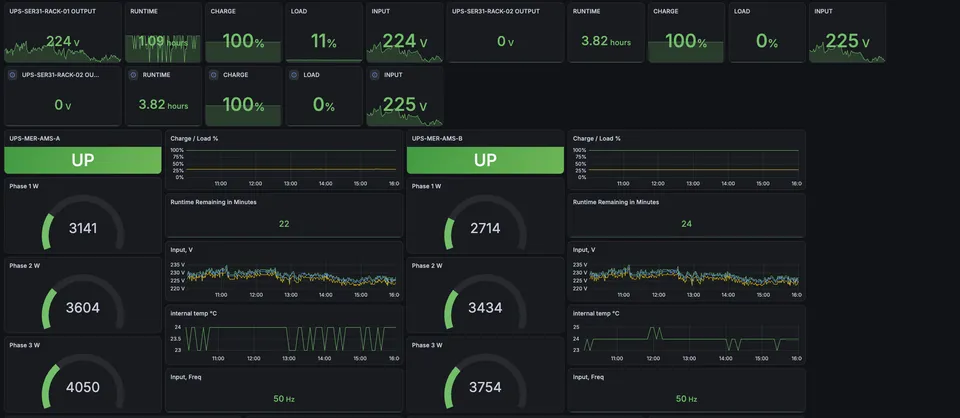Open the UPS-MER-AMS-B panel title
Image resolution: width=960 pixels, height=418 pixels.
437,138
